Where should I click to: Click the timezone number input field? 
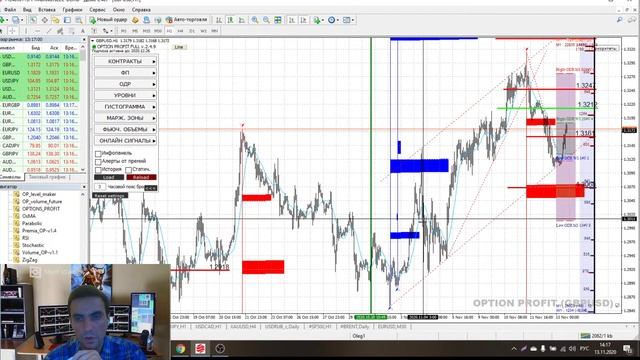click(x=100, y=187)
